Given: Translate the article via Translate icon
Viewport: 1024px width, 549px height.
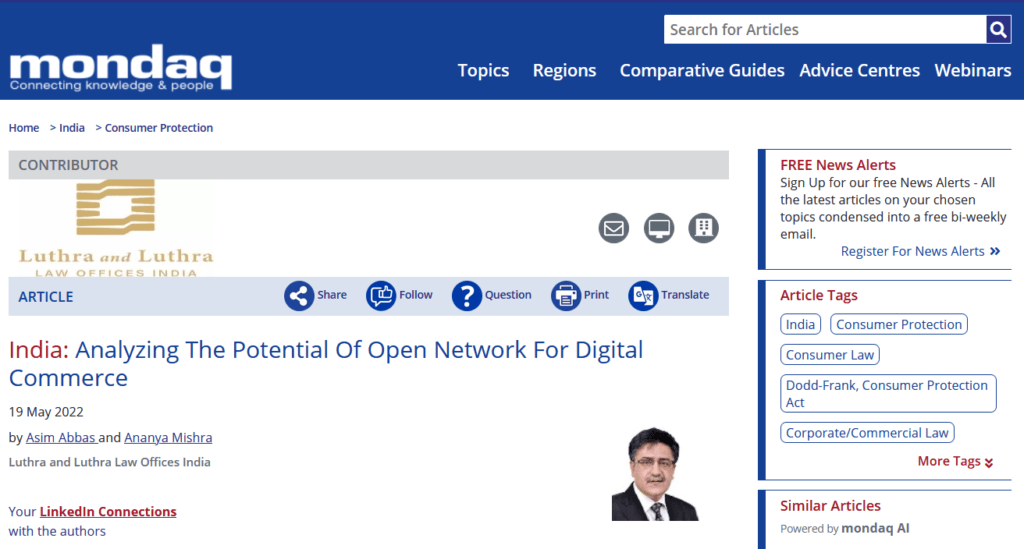Looking at the screenshot, I should [643, 296].
